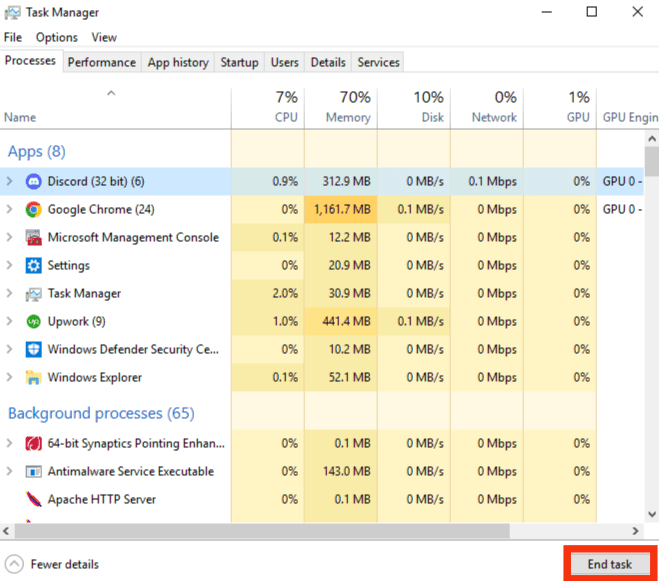This screenshot has height=581, width=659.
Task: Click the Background processes (65) heading
Action: 101,414
